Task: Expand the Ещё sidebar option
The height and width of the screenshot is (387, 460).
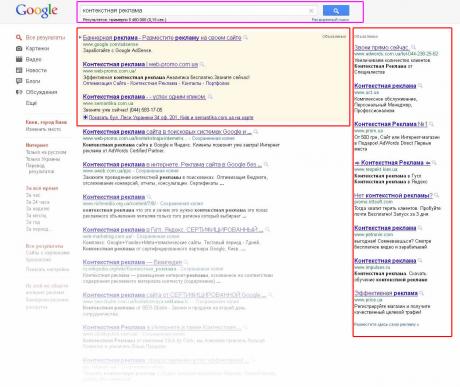Action: pyautogui.click(x=31, y=103)
